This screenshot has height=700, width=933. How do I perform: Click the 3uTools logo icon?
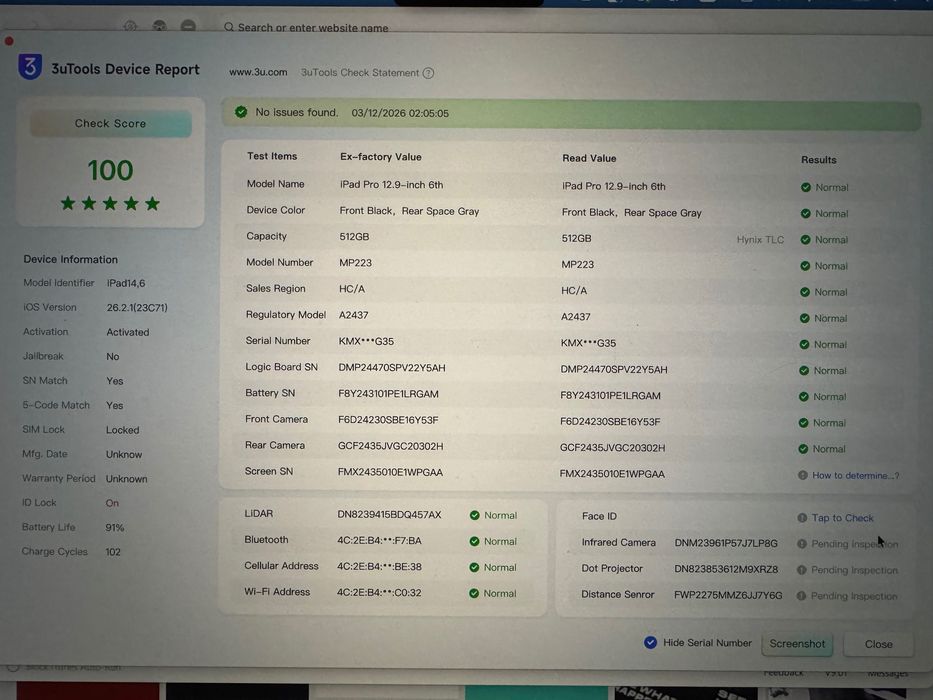point(30,67)
